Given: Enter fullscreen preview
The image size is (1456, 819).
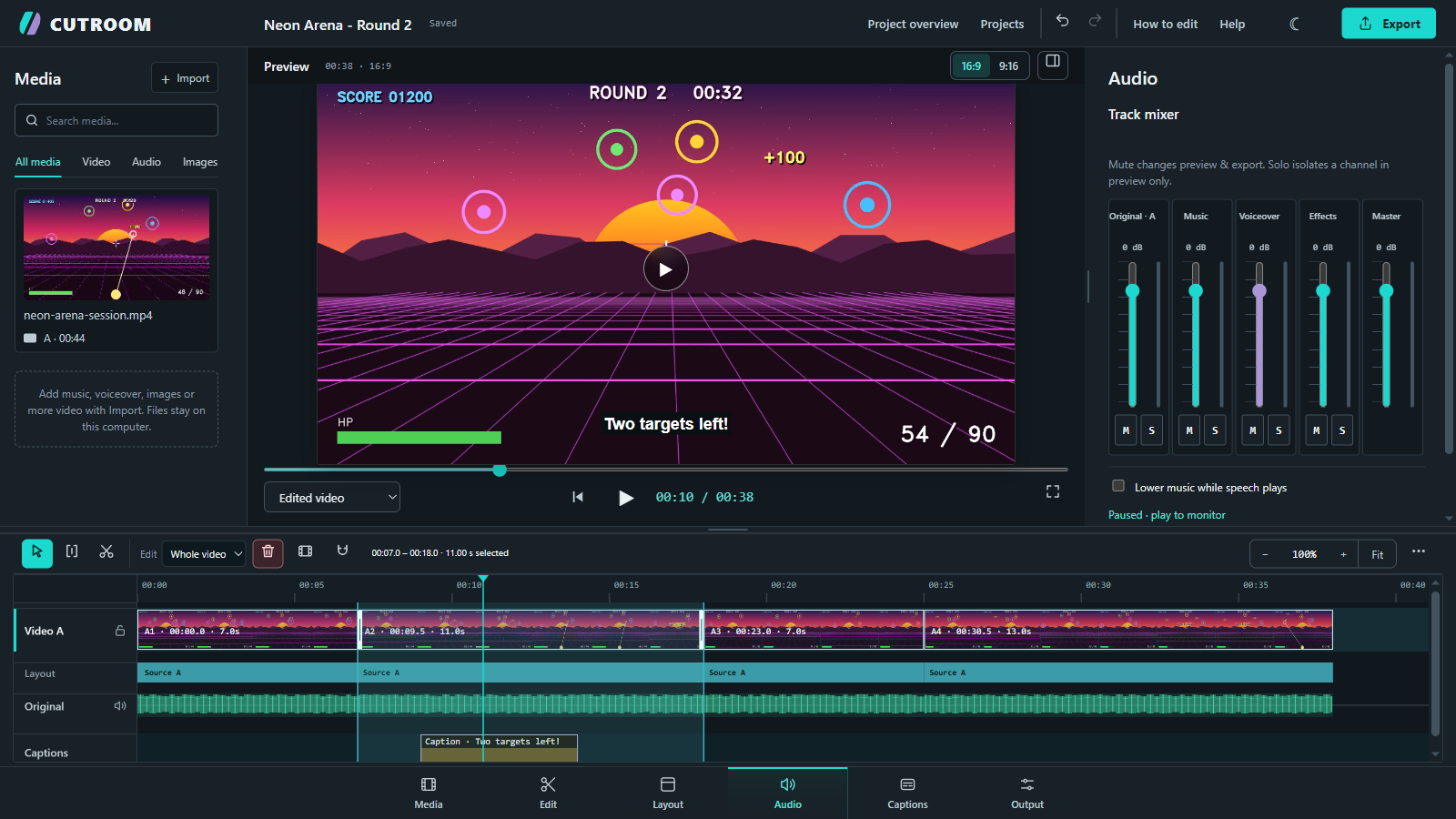Looking at the screenshot, I should pyautogui.click(x=1053, y=491).
